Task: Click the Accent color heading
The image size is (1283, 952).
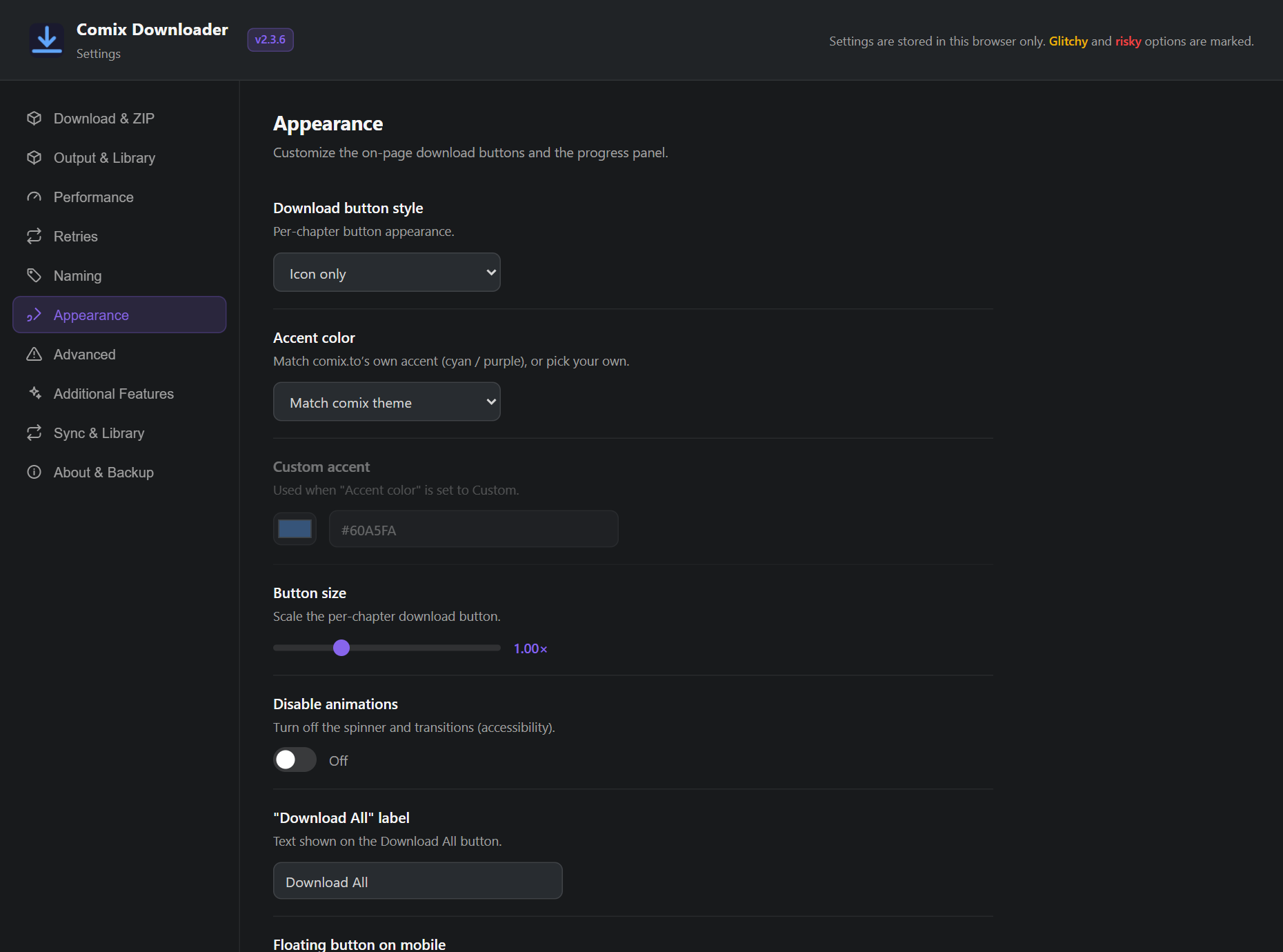Action: pos(314,338)
